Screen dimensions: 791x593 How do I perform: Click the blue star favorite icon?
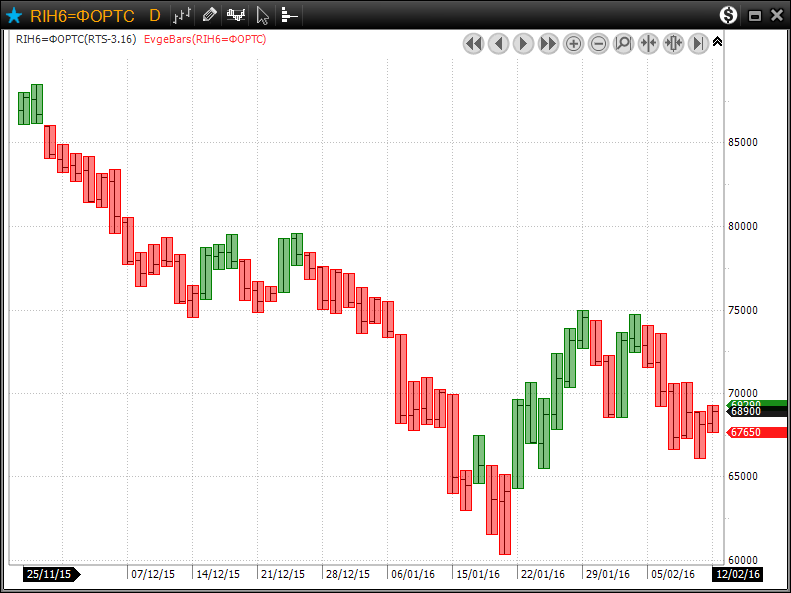[x=14, y=15]
